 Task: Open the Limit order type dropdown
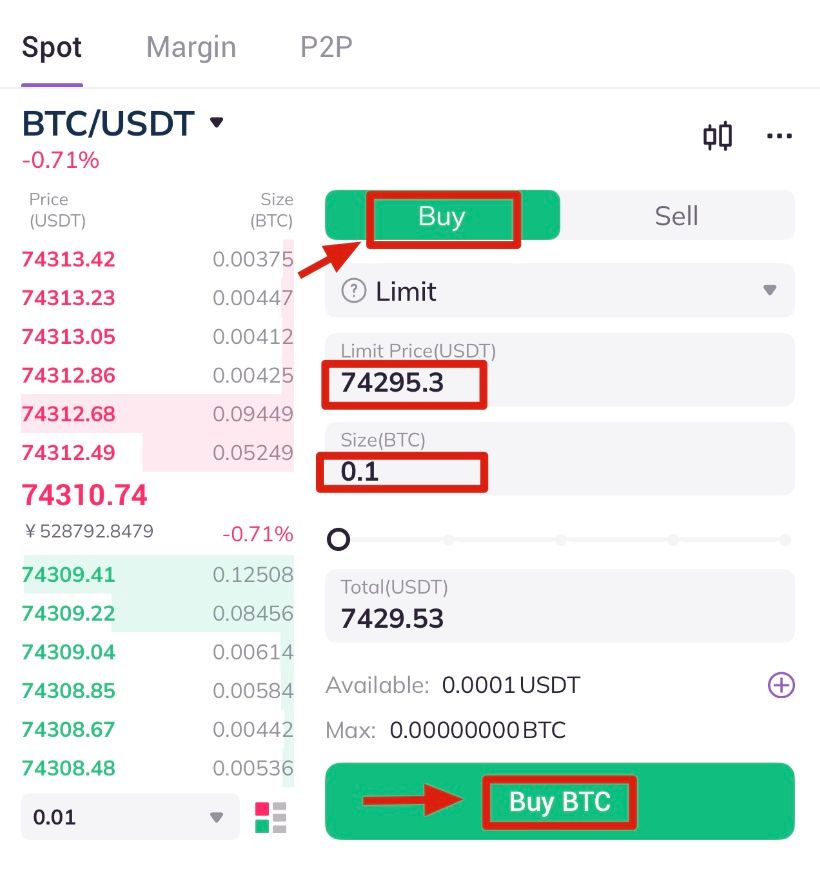[559, 291]
